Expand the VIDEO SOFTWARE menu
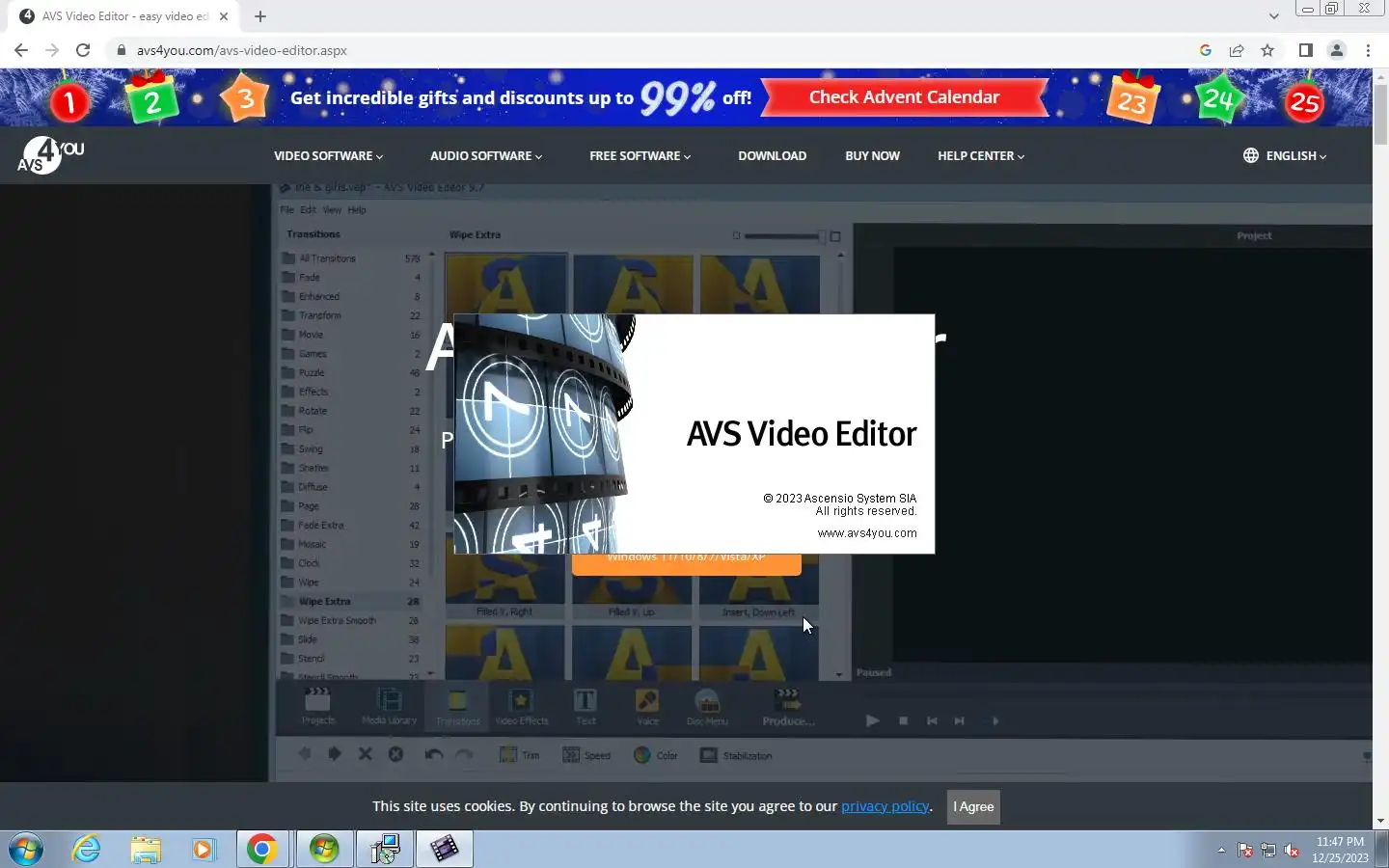Image resolution: width=1389 pixels, height=868 pixels. click(328, 155)
